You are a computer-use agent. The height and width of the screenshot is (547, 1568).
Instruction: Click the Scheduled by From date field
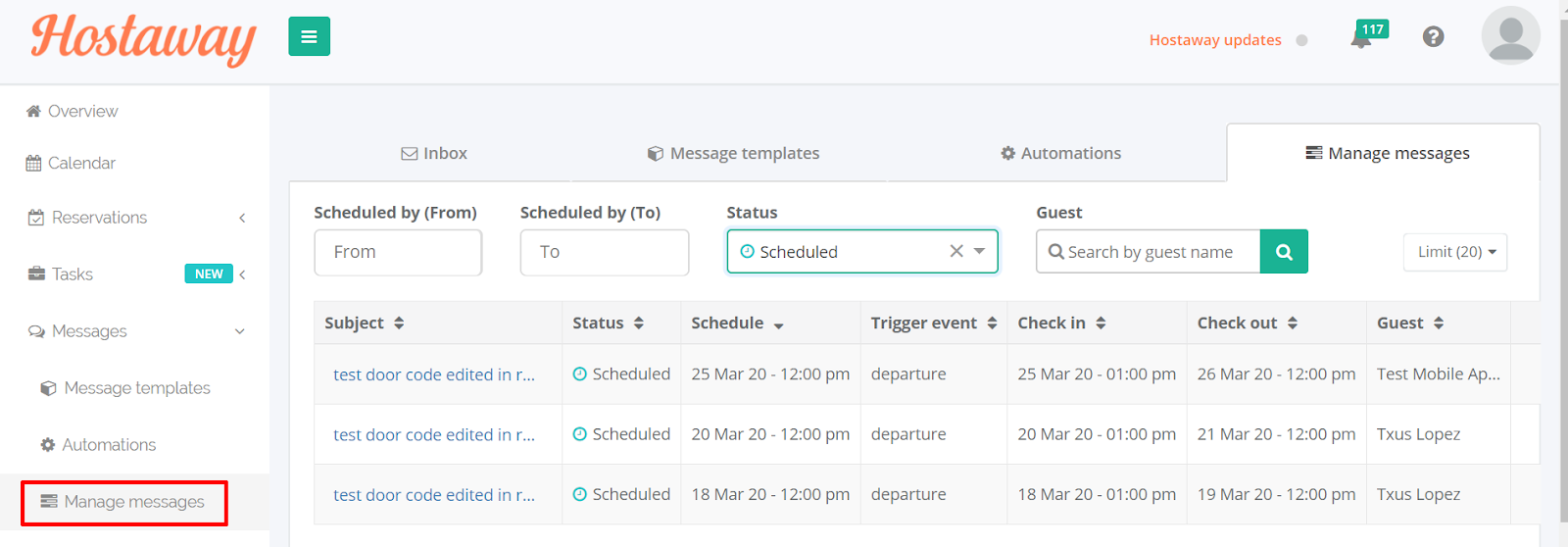[398, 252]
